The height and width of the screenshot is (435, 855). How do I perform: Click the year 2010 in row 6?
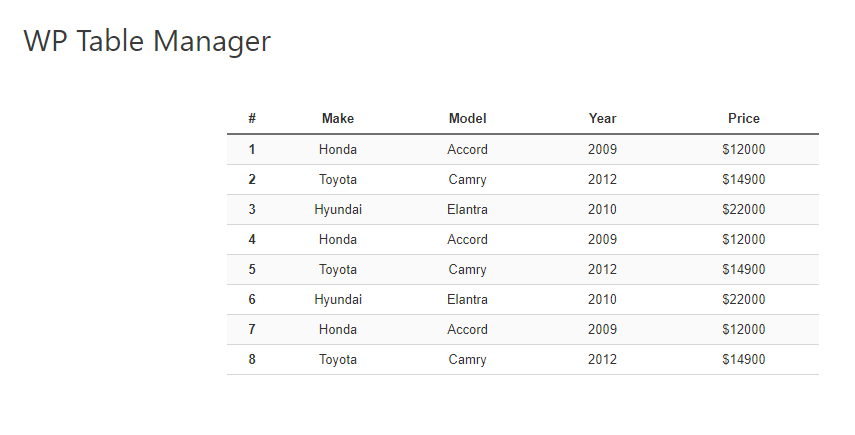pos(602,299)
